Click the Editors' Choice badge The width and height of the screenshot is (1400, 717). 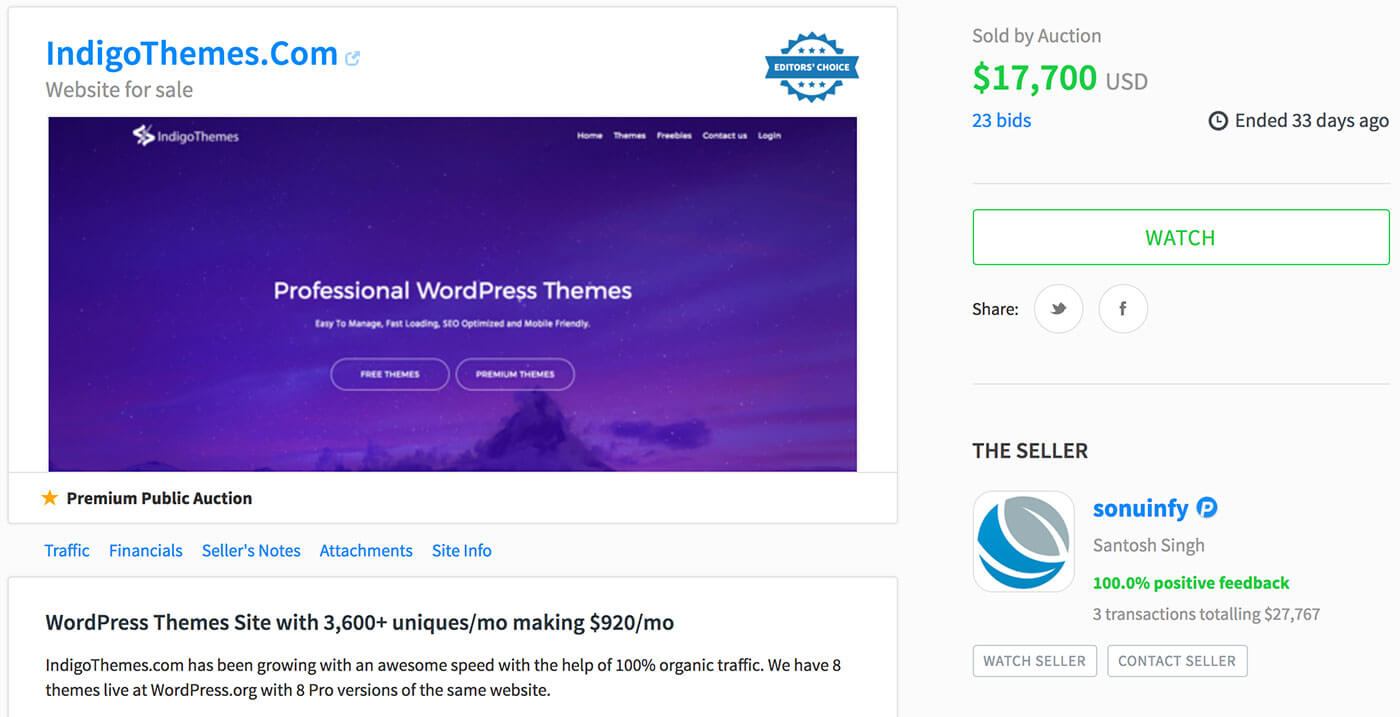tap(812, 67)
